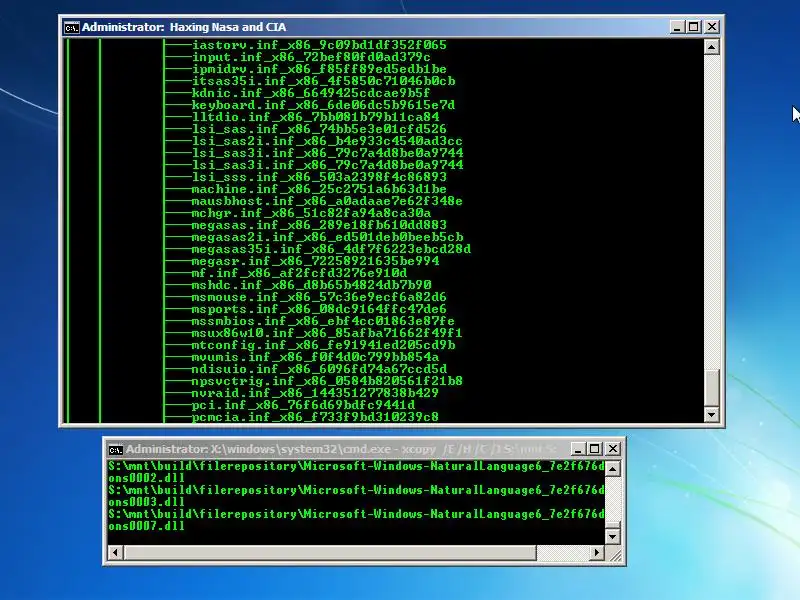Select line lsi_sss.inf_x86_503a2398f4c86893
Image resolution: width=800 pixels, height=600 pixels.
click(319, 177)
